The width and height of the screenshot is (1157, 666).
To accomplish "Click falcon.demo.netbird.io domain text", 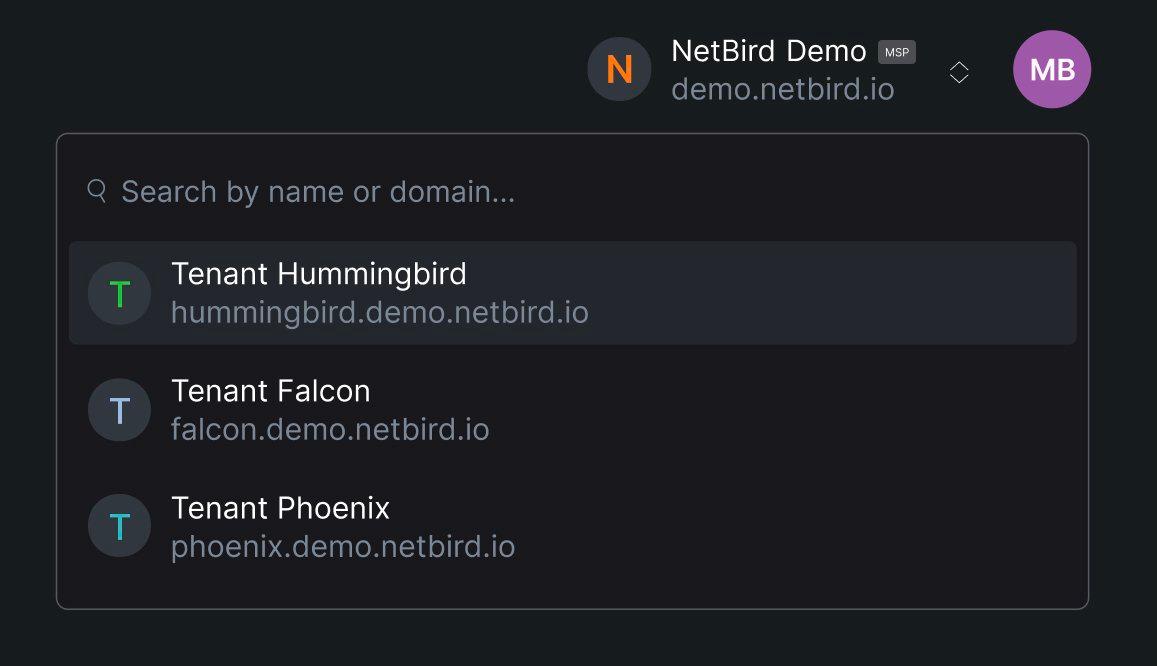I will click(331, 429).
